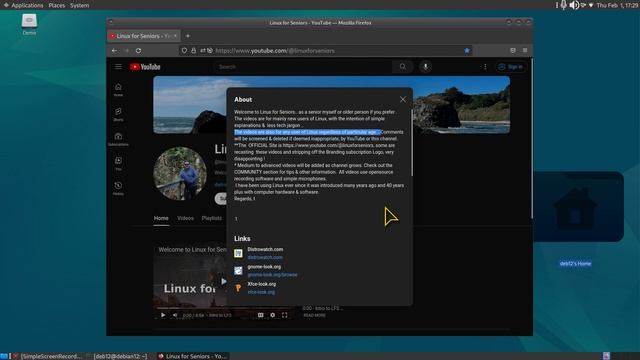Click the network tray icon
Image resolution: width=640 pixels, height=360 pixels.
pyautogui.click(x=583, y=5)
